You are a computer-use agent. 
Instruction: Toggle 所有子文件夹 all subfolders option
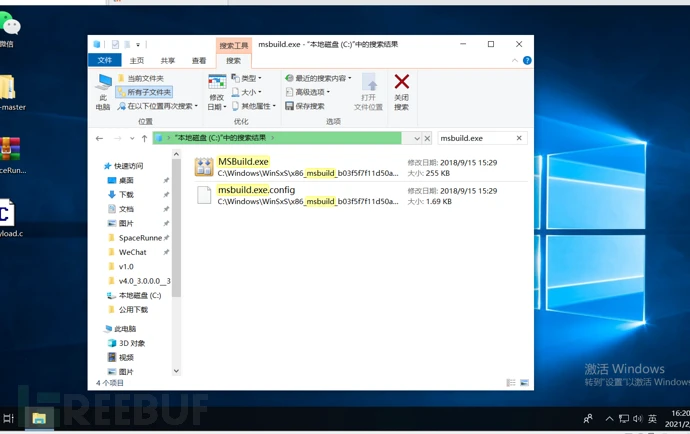click(144, 92)
